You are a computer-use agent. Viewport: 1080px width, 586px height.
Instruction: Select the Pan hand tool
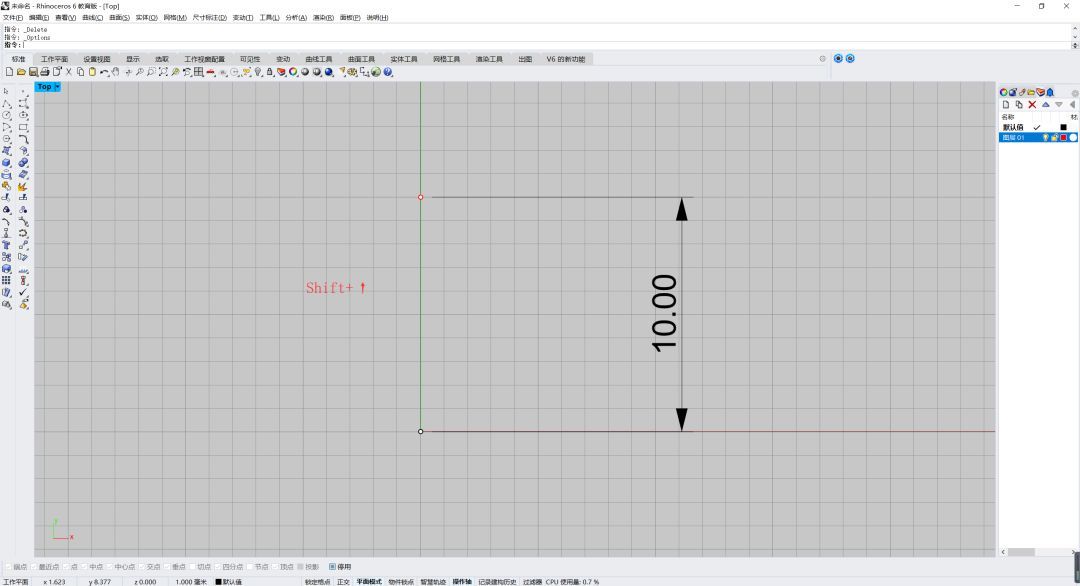[x=116, y=72]
